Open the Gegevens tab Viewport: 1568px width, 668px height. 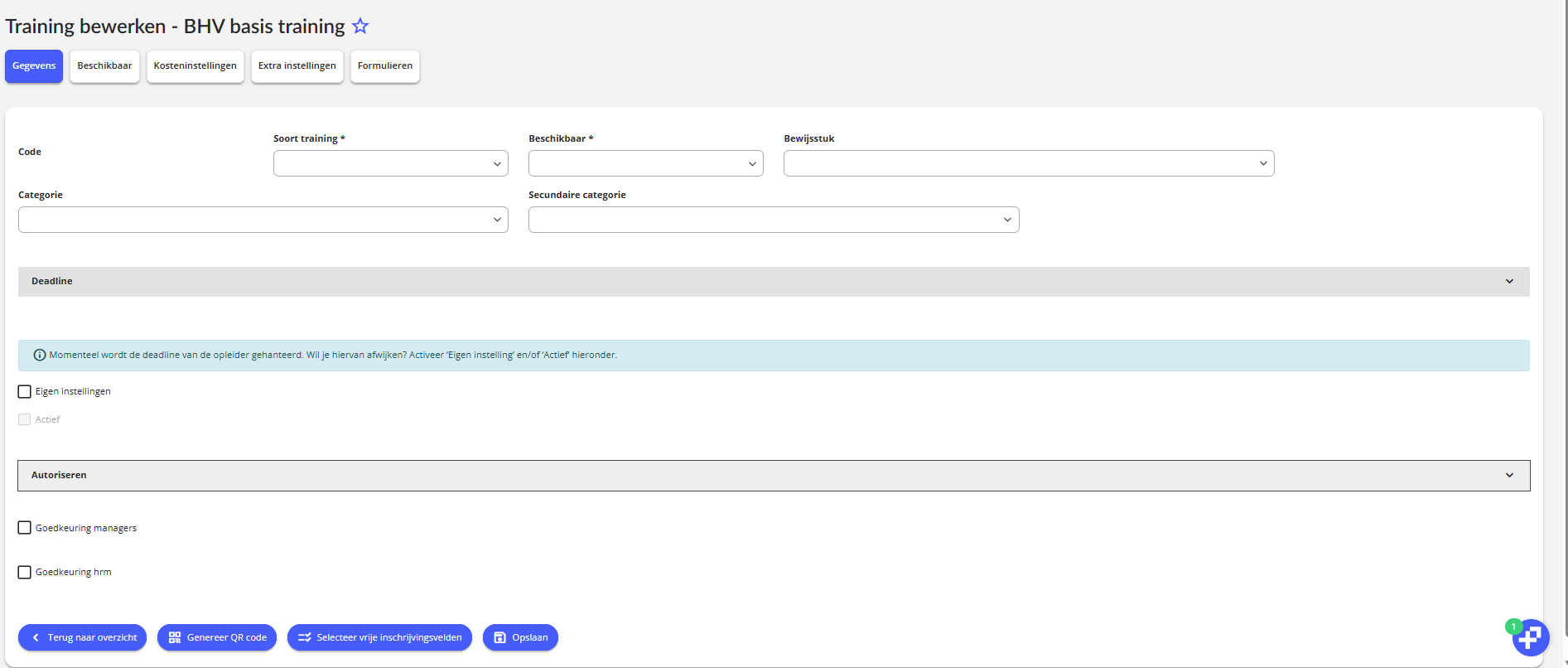pos(34,66)
